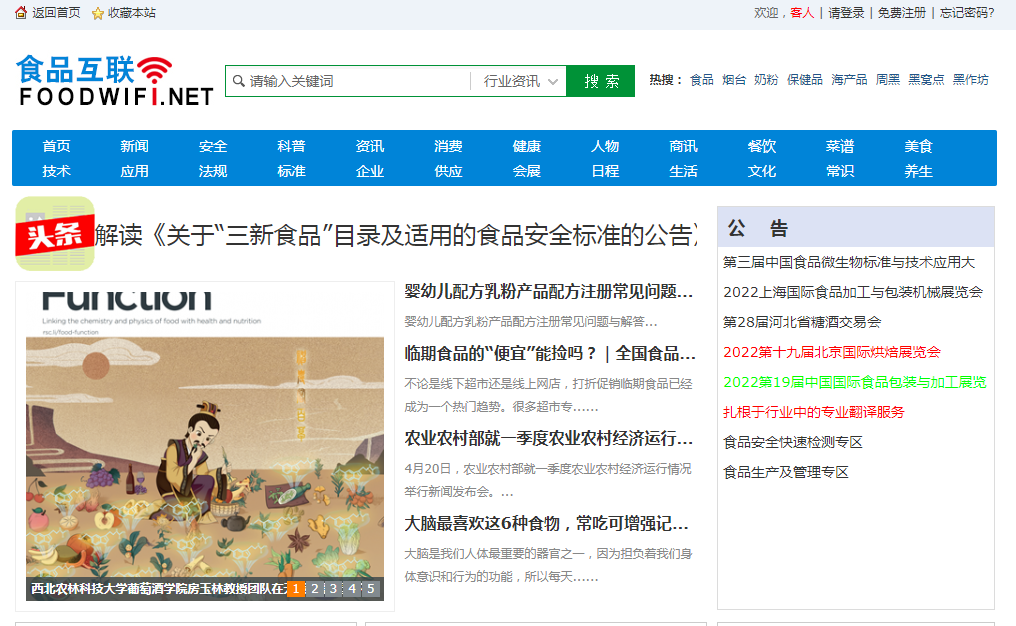Open the 请登录 login link
Viewport: 1016px width, 626px height.
tap(846, 13)
